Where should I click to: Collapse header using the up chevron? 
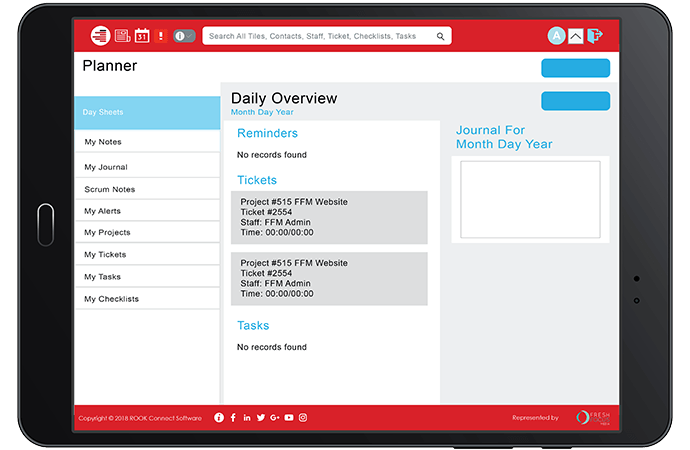click(575, 37)
